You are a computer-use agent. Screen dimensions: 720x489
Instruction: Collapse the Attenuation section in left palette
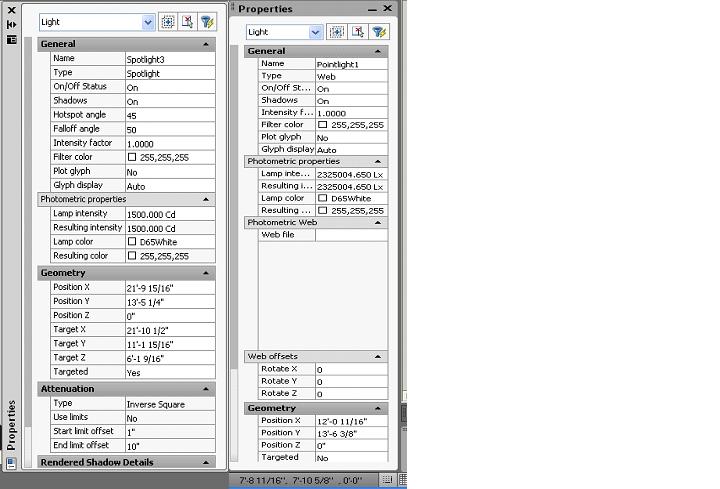coord(205,389)
